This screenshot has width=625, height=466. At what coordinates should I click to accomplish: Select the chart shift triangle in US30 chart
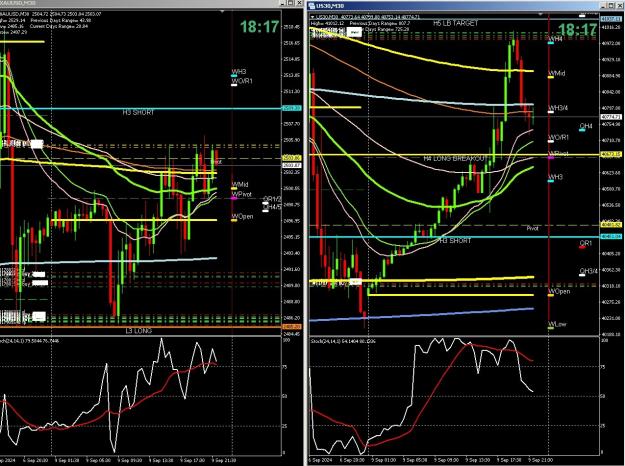pyautogui.click(x=540, y=14)
